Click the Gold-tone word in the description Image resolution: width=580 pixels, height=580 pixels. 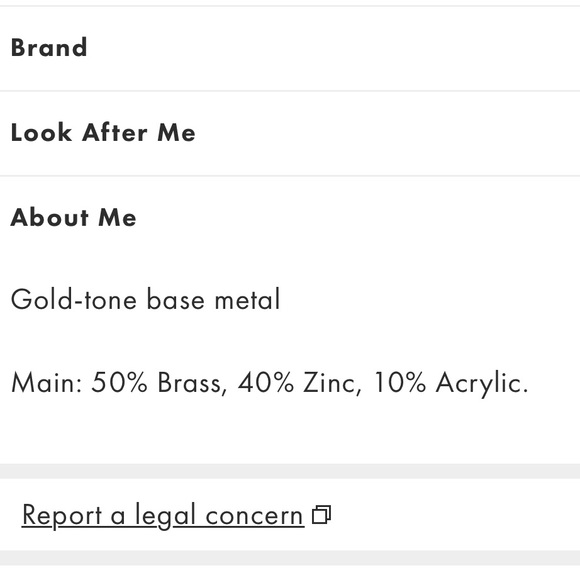pyautogui.click(x=74, y=299)
